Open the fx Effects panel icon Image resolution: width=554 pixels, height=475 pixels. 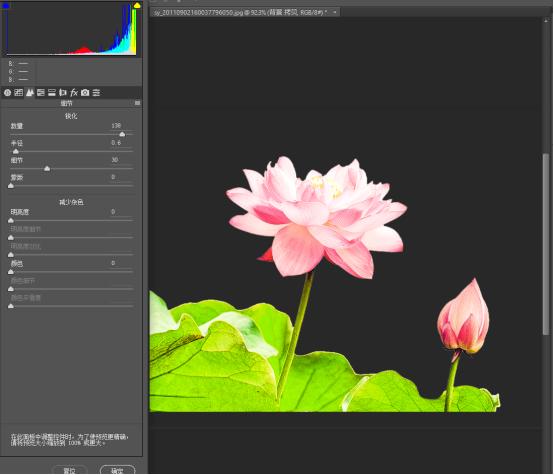74,93
